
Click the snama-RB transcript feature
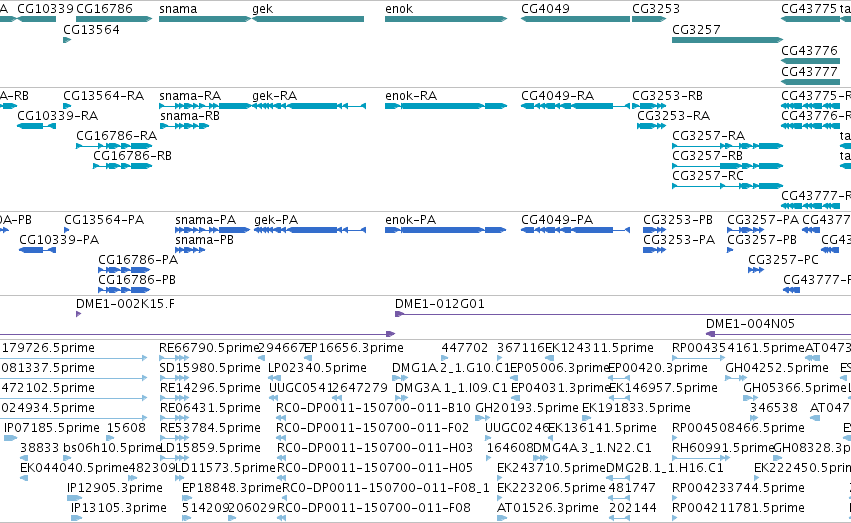point(185,126)
